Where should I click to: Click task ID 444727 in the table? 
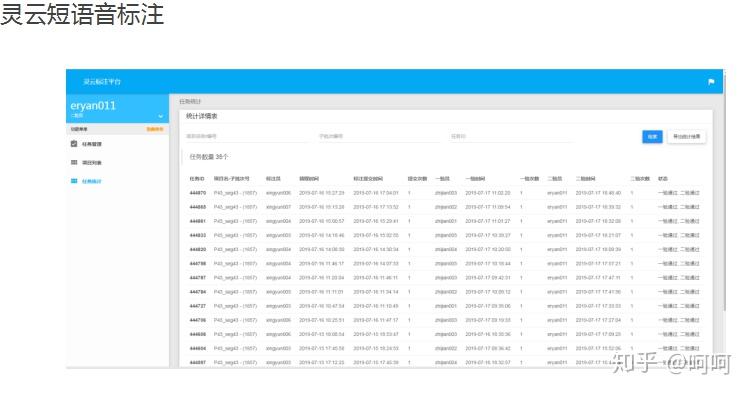point(198,306)
